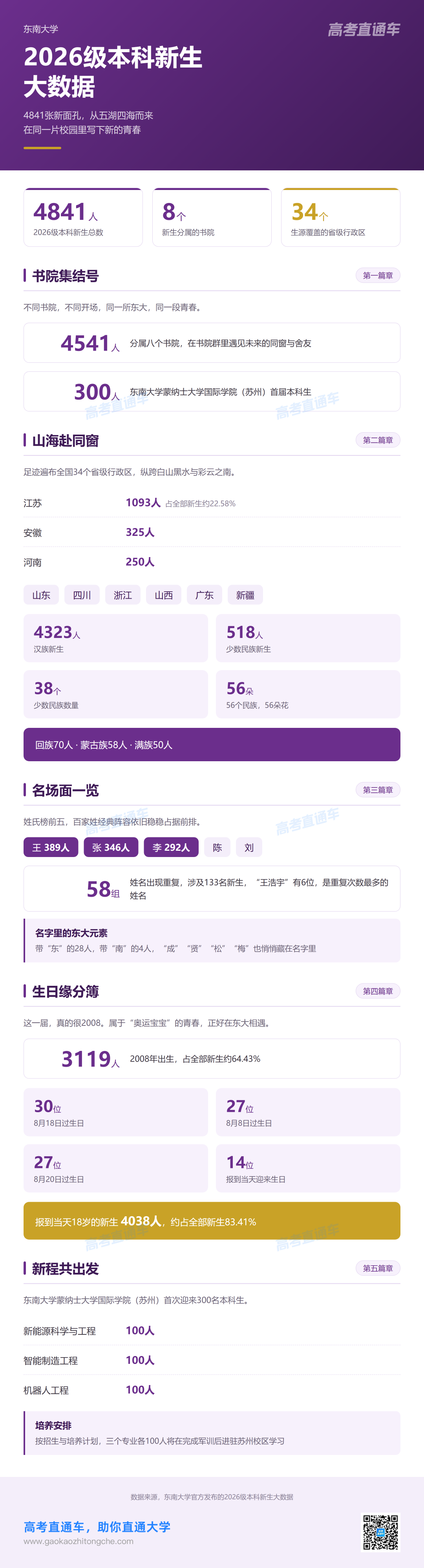Select the 第二篇章 chapter badge
This screenshot has width=424, height=1568.
(x=378, y=440)
